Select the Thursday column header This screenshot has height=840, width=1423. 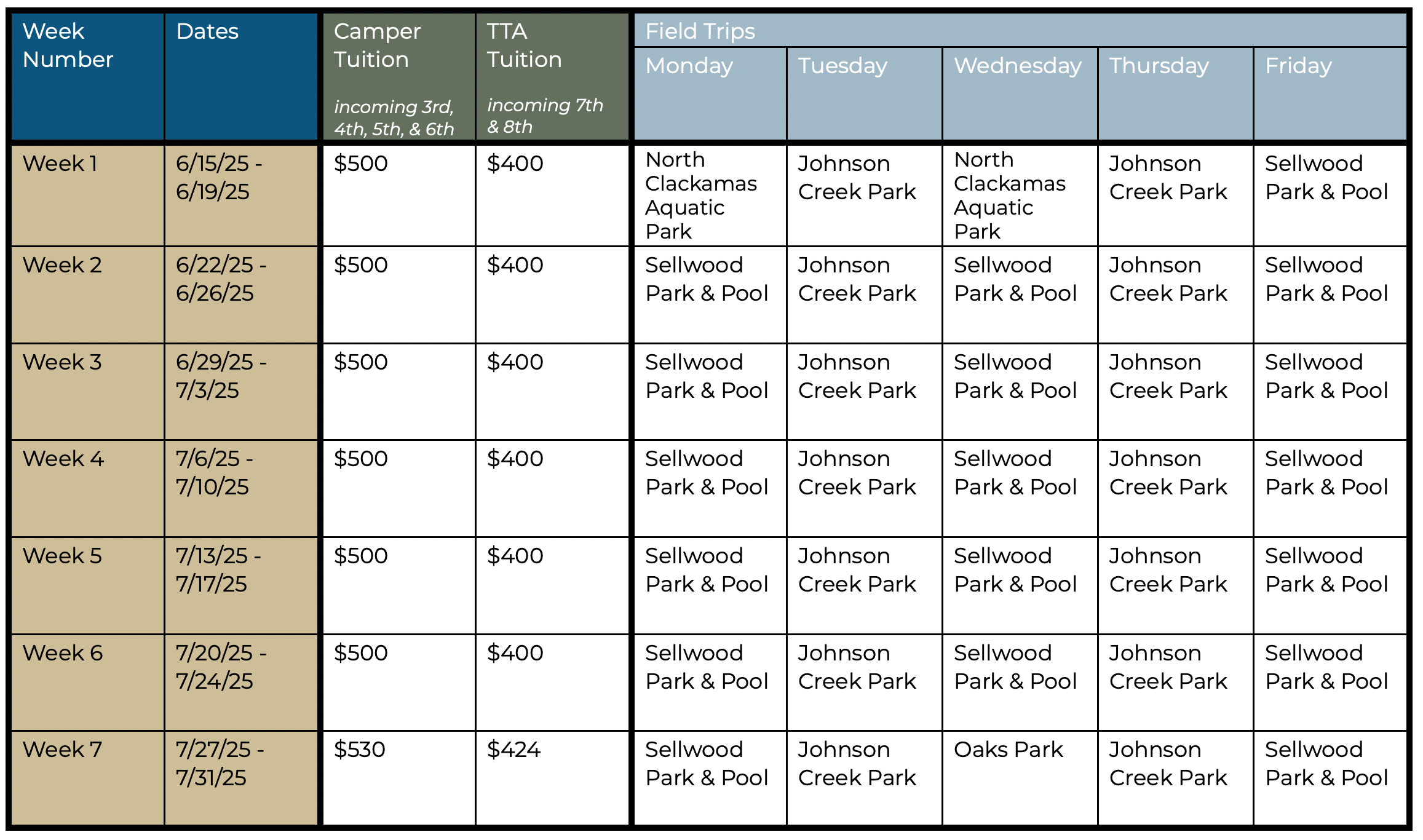[1176, 94]
